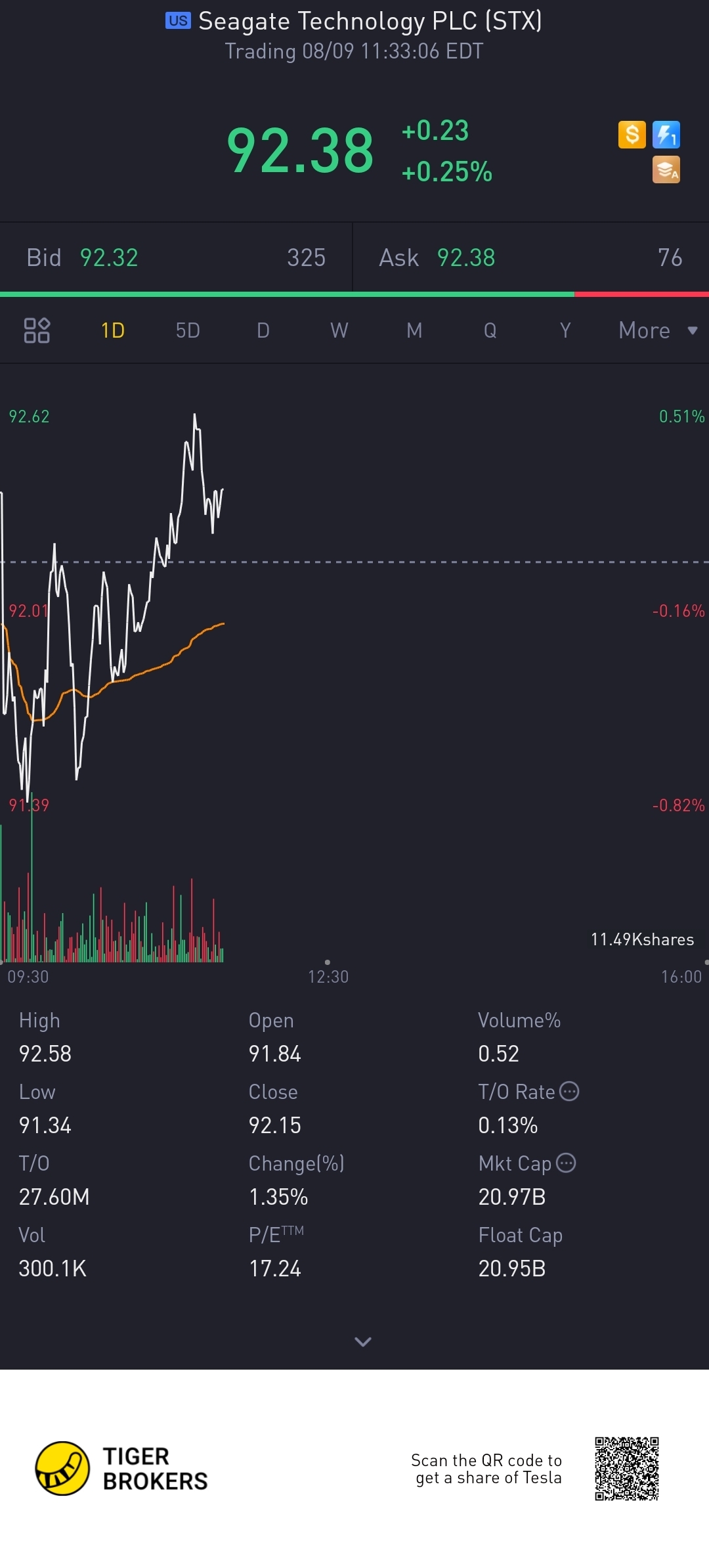The width and height of the screenshot is (709, 1568).
Task: Select the Y yearly chart tab
Action: 565,330
